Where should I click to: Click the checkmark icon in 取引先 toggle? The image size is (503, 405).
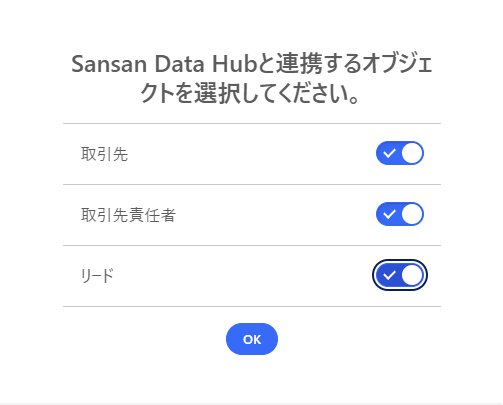(389, 153)
